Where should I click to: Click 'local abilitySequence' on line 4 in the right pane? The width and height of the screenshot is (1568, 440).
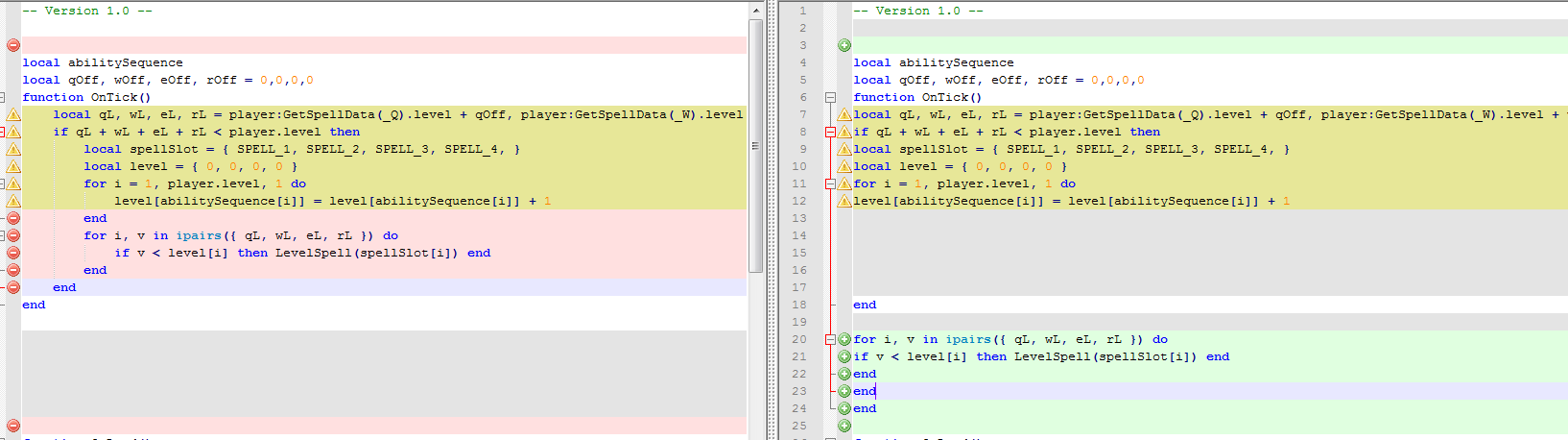coord(934,62)
